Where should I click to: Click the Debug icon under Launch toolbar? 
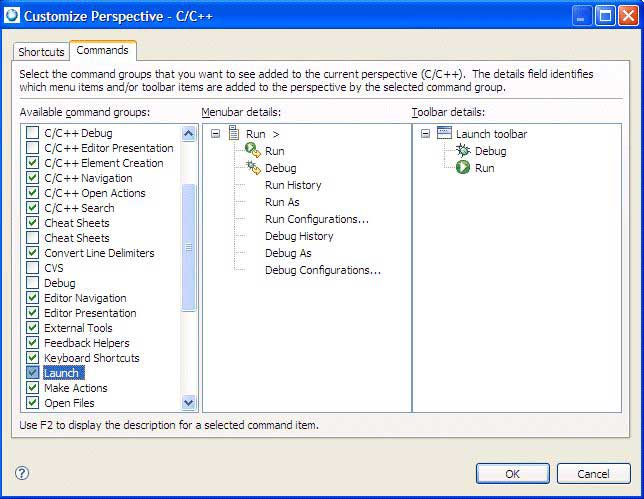(462, 151)
